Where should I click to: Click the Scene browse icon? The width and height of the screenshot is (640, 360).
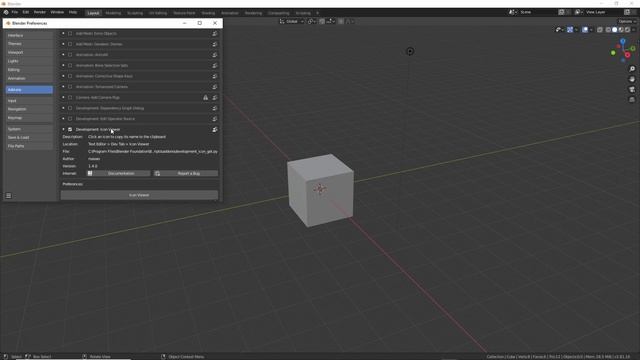[512, 12]
